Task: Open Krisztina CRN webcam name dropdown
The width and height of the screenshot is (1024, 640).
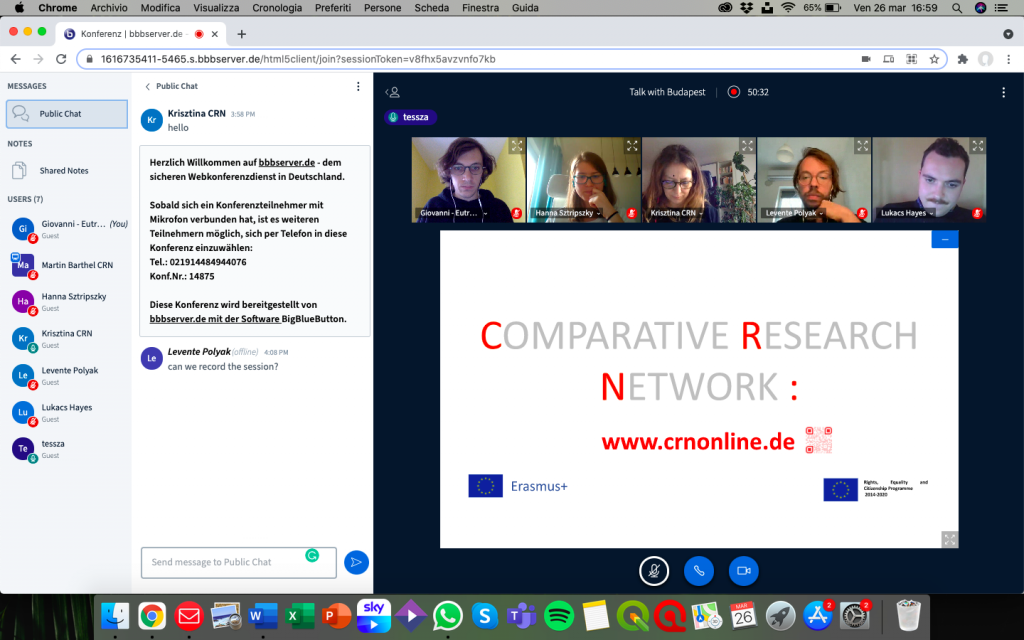Action: [x=677, y=213]
